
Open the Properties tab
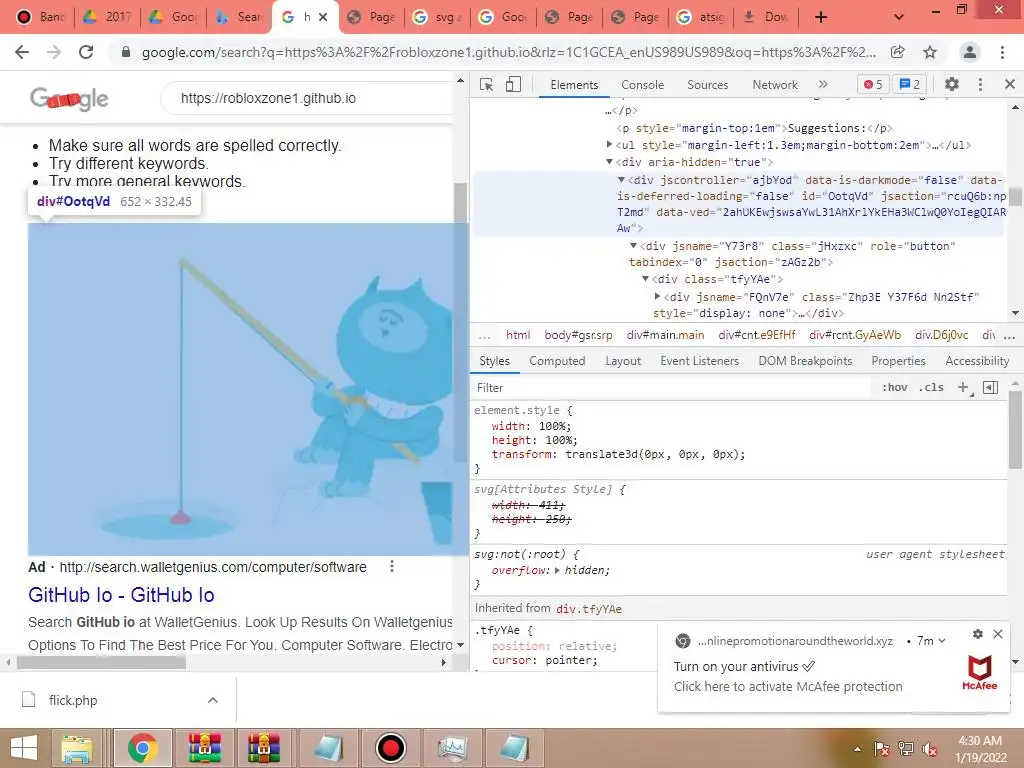coord(898,361)
